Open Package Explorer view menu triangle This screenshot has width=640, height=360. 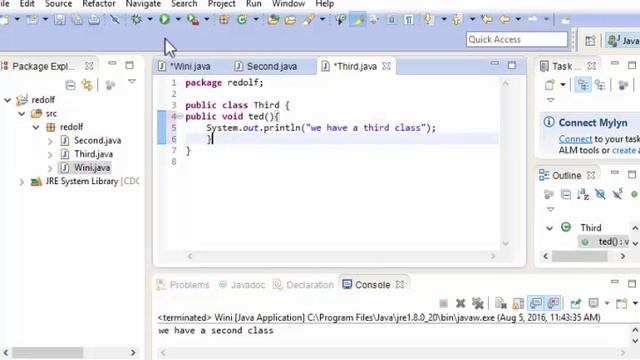(132, 82)
